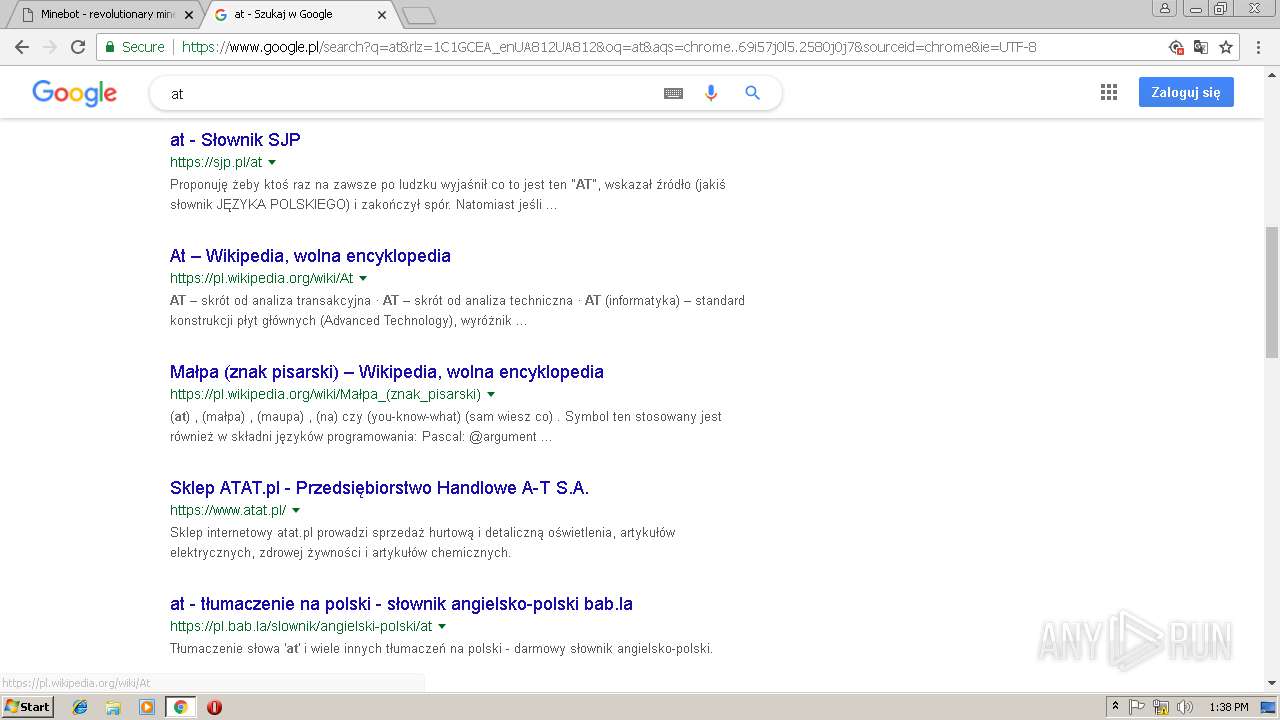Expand dropdown next to pl.wikipedia.org/wiki/At URL
This screenshot has width=1280, height=720.
point(363,279)
